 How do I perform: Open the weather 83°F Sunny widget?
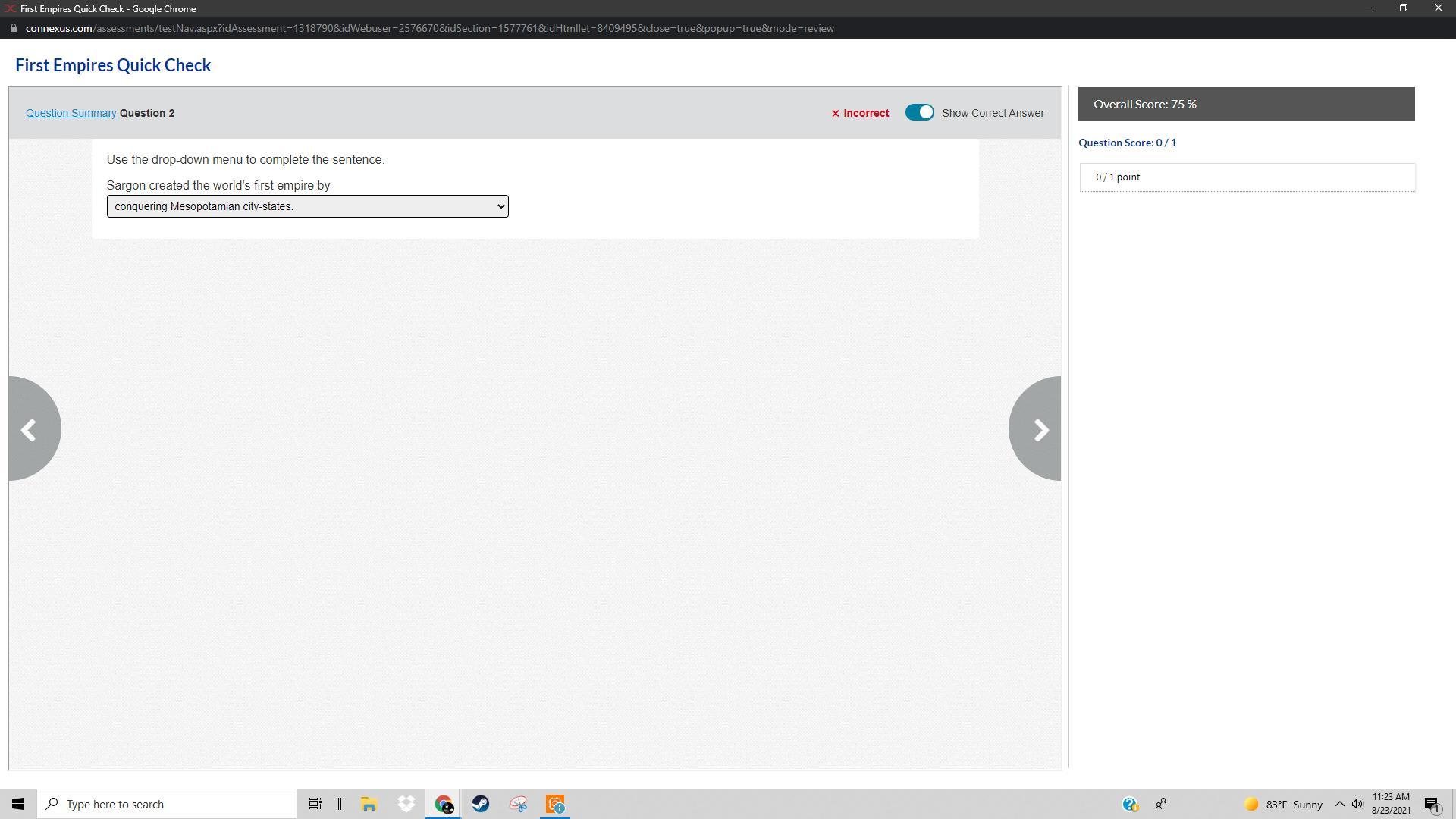[1284, 804]
